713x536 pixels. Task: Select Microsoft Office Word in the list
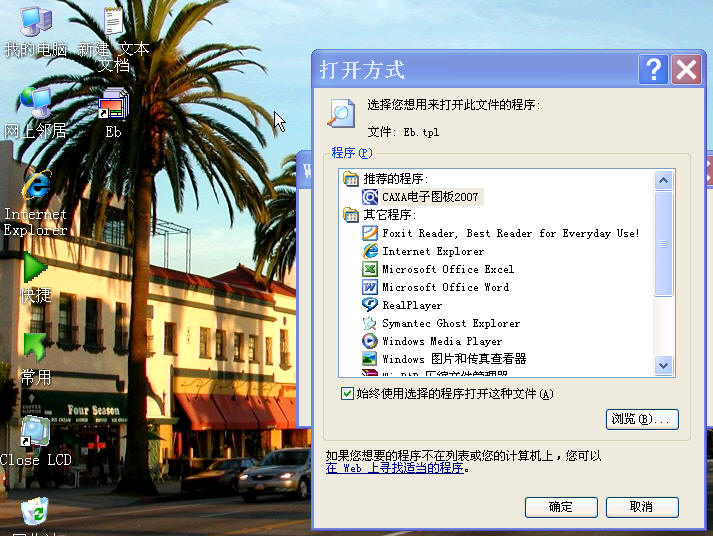[x=446, y=287]
